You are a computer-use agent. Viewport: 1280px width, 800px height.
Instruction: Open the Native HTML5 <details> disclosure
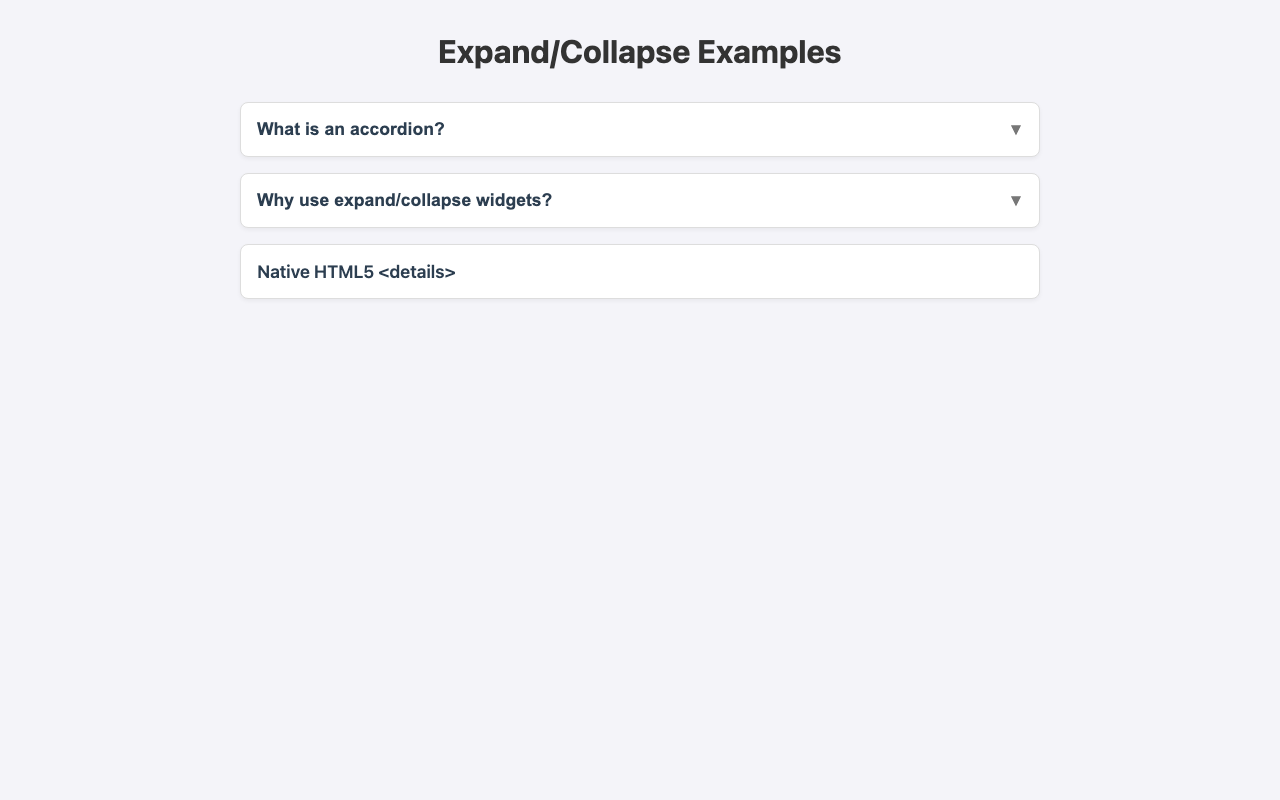click(356, 272)
